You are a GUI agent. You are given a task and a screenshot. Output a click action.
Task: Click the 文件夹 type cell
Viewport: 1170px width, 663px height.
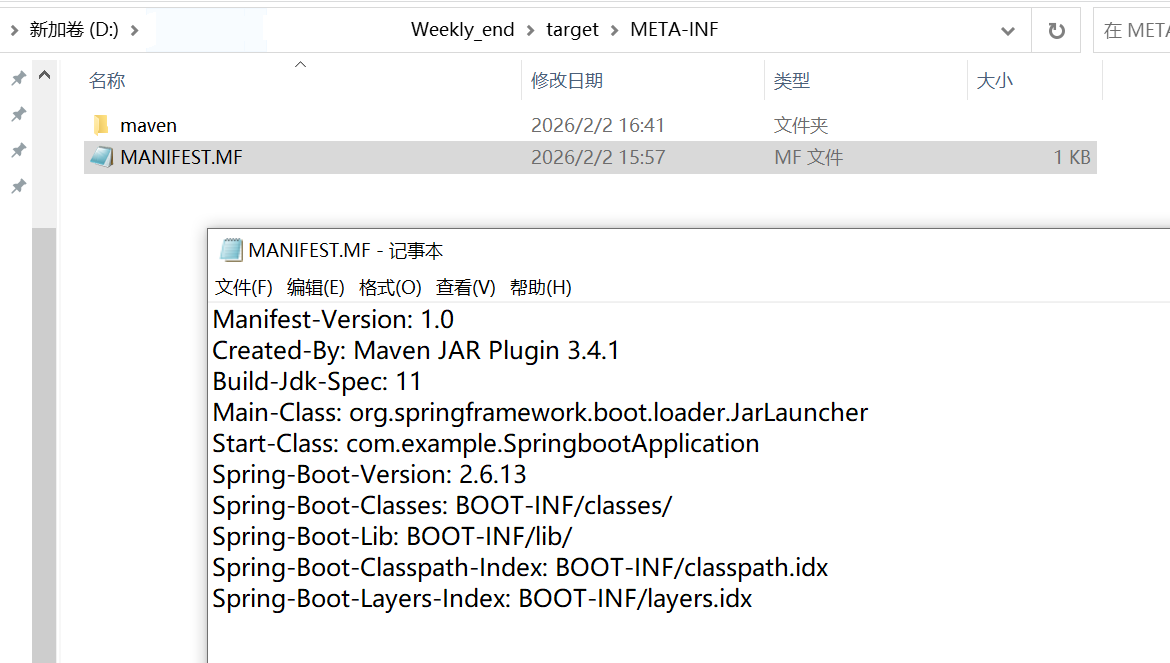tap(801, 125)
